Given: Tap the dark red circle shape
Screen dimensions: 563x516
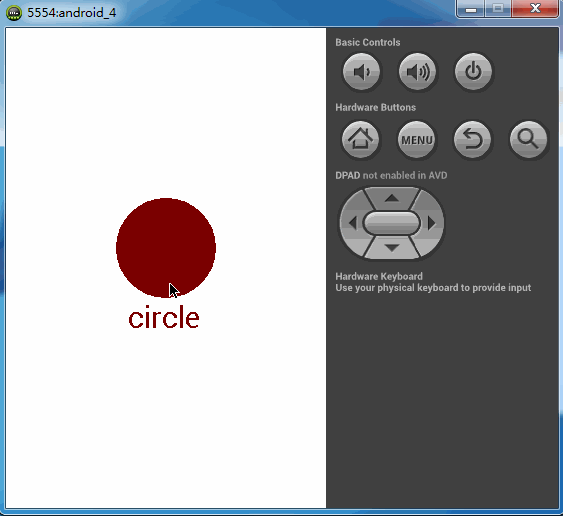Looking at the screenshot, I should click(x=166, y=248).
